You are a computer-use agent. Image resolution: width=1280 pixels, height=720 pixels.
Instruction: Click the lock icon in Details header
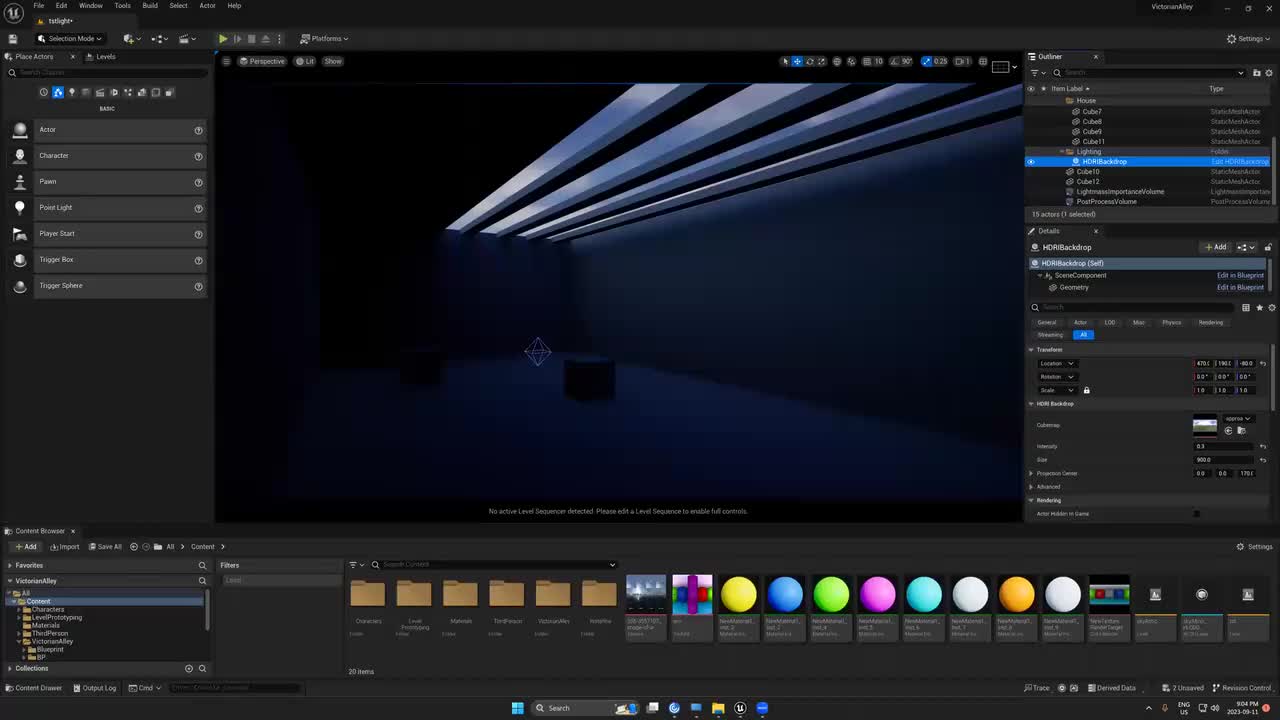(x=1268, y=247)
